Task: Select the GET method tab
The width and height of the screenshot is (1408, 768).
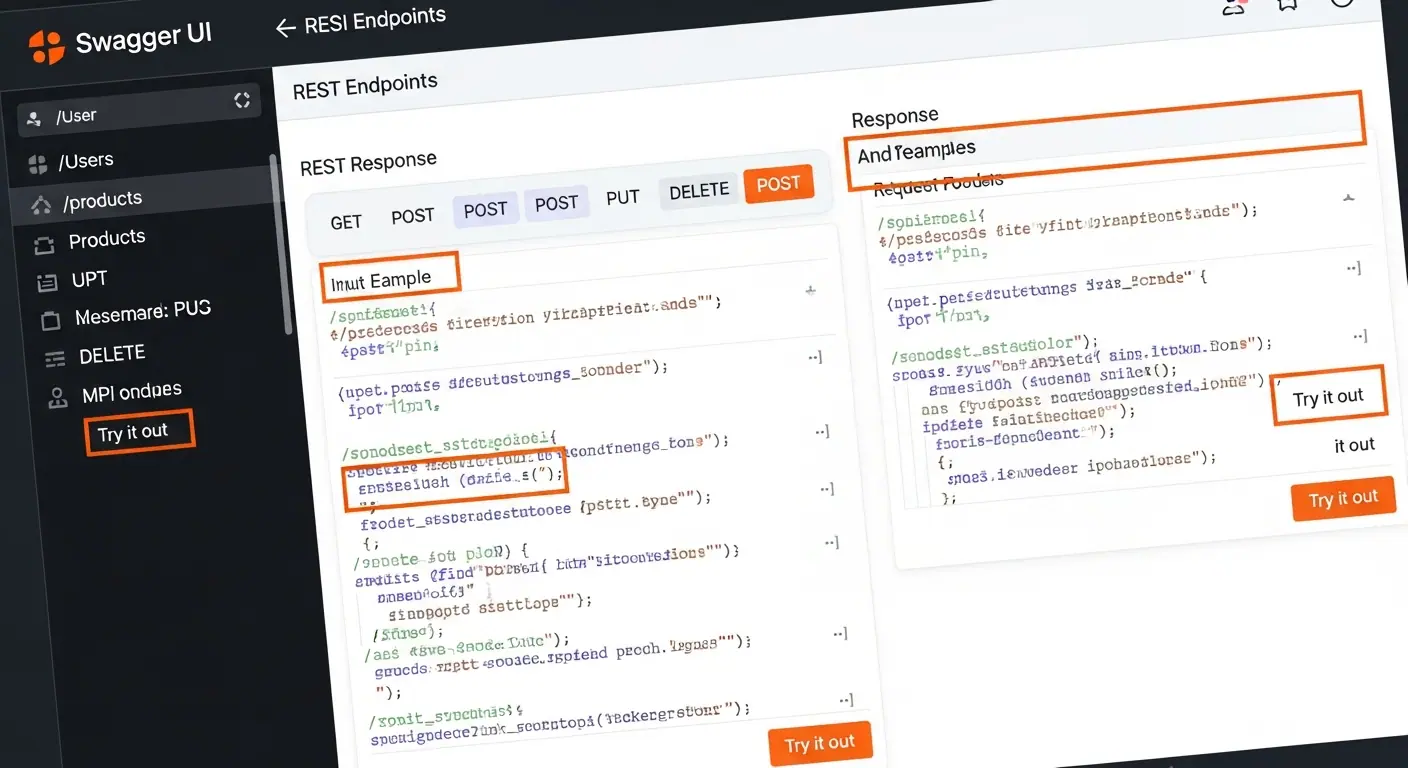Action: coord(346,222)
